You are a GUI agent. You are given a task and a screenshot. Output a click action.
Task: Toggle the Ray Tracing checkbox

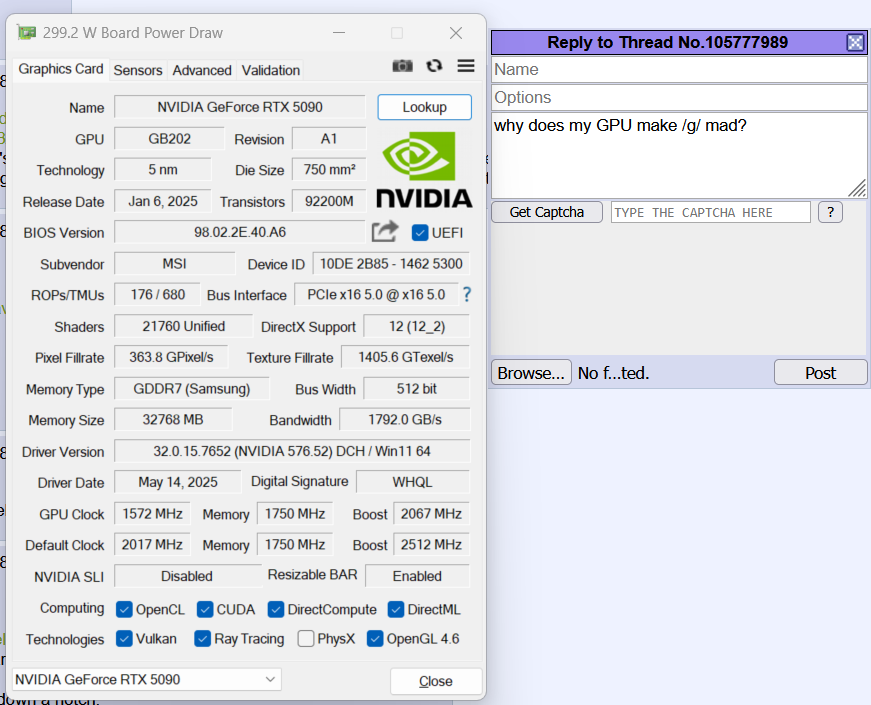(202, 639)
